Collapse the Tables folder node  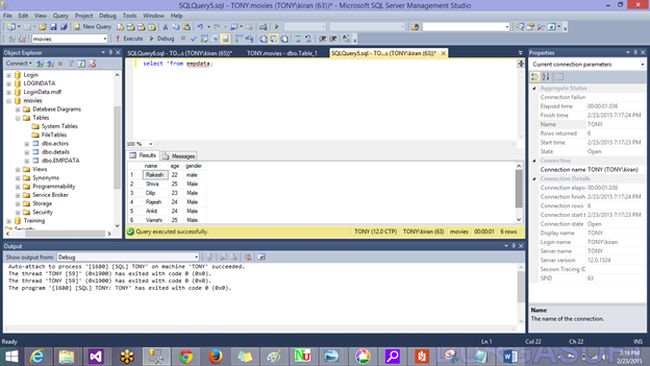(18, 118)
